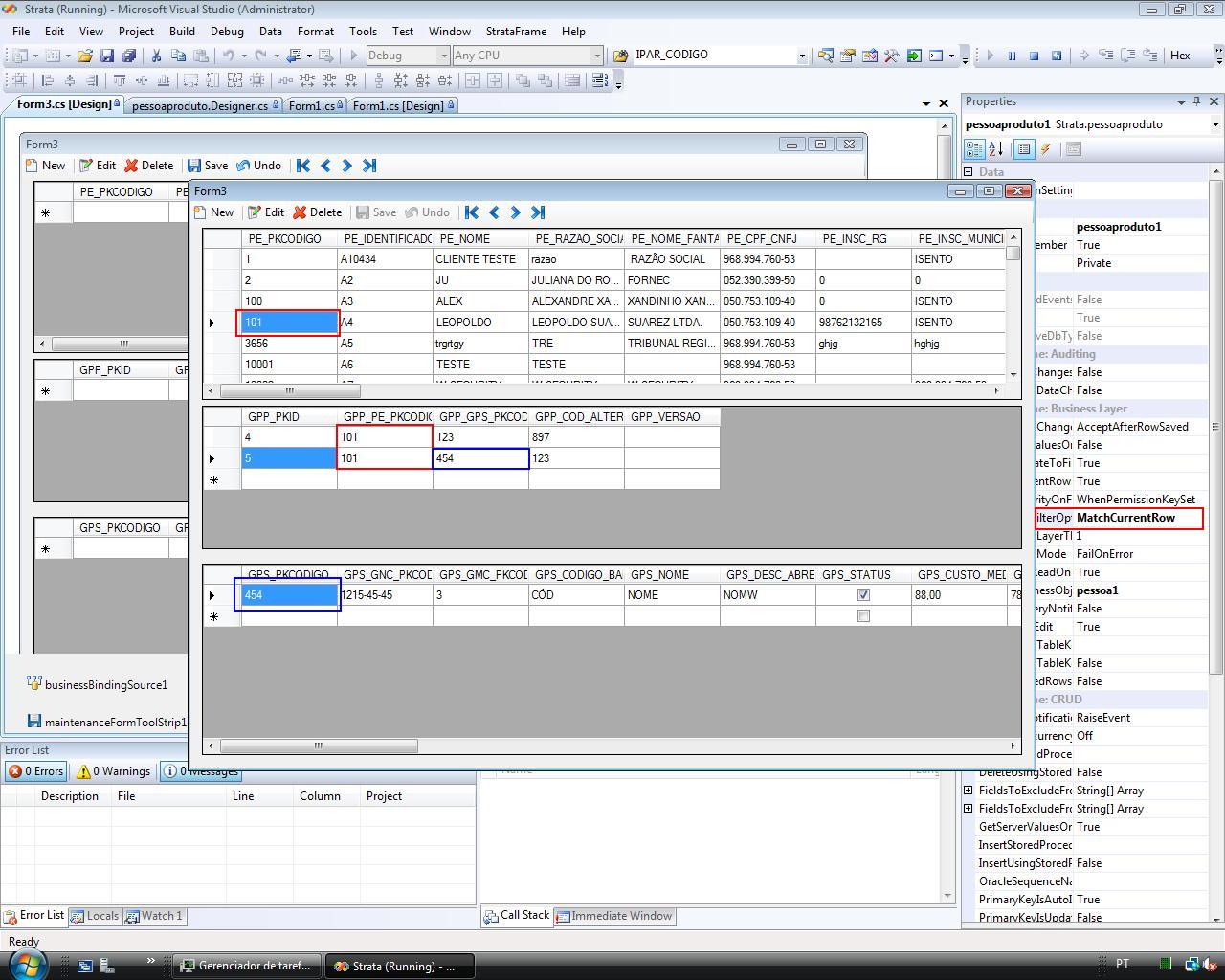Click the New button in running Form3 toolbar
The width and height of the screenshot is (1225, 980).
click(214, 212)
